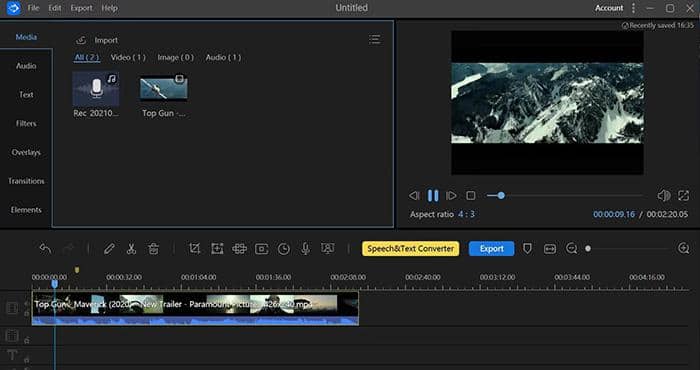Open the clock Duration tool
The height and width of the screenshot is (370, 700).
pos(284,249)
